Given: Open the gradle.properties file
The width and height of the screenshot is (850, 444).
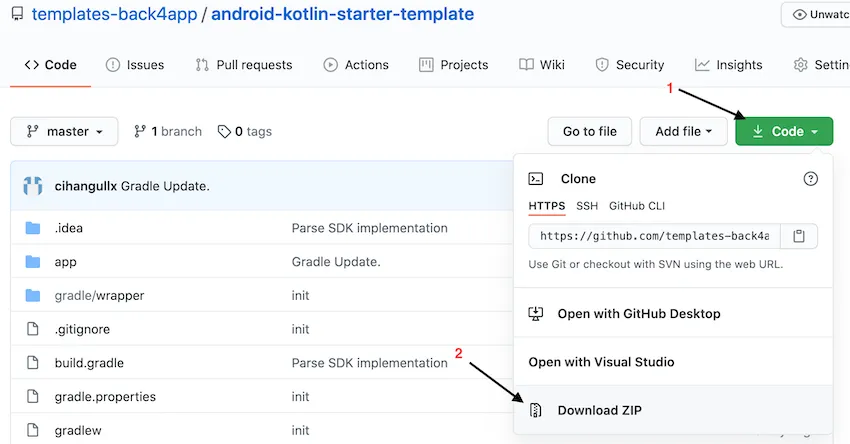Looking at the screenshot, I should (105, 396).
